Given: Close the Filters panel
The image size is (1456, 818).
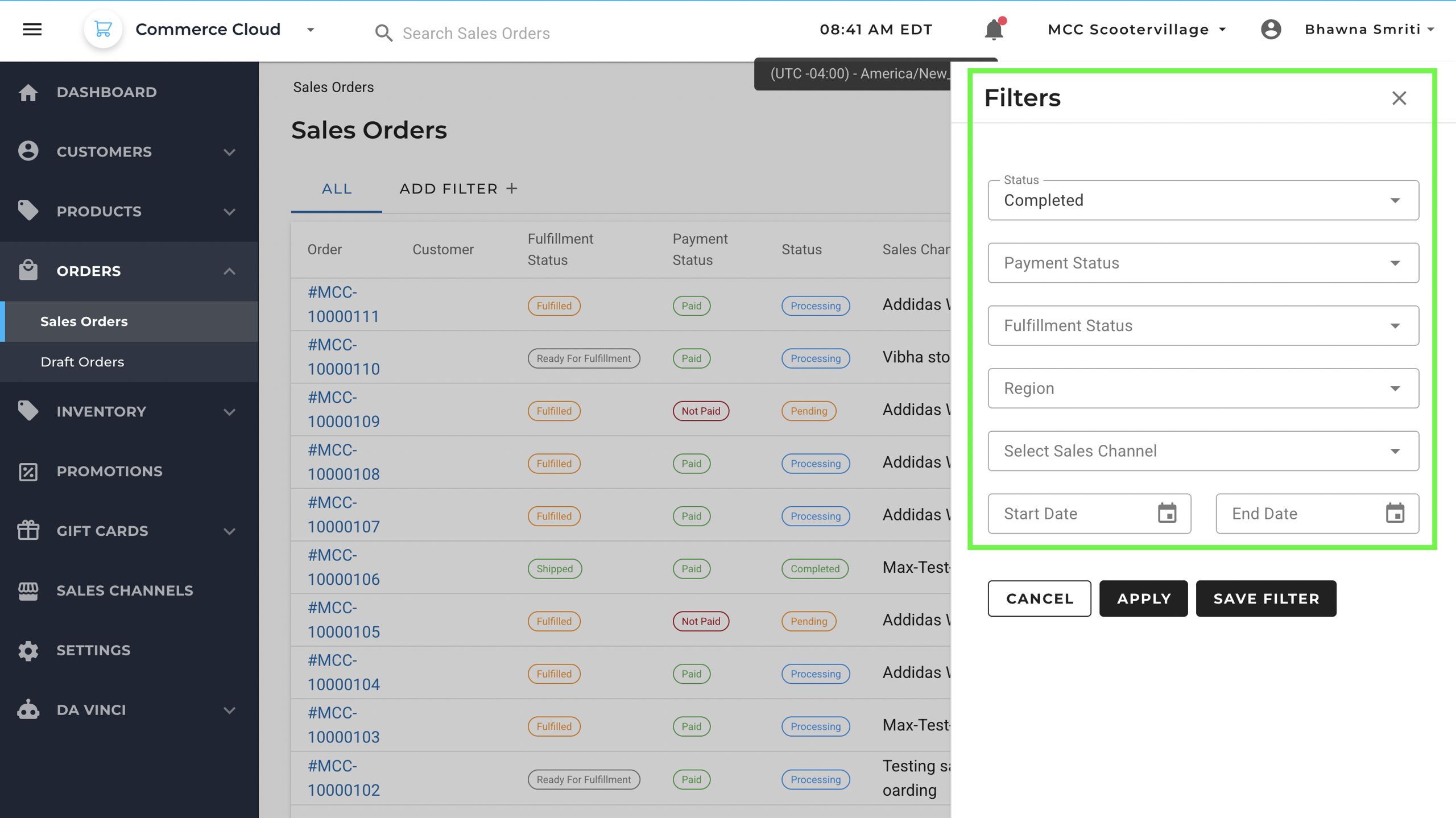Looking at the screenshot, I should (x=1399, y=98).
